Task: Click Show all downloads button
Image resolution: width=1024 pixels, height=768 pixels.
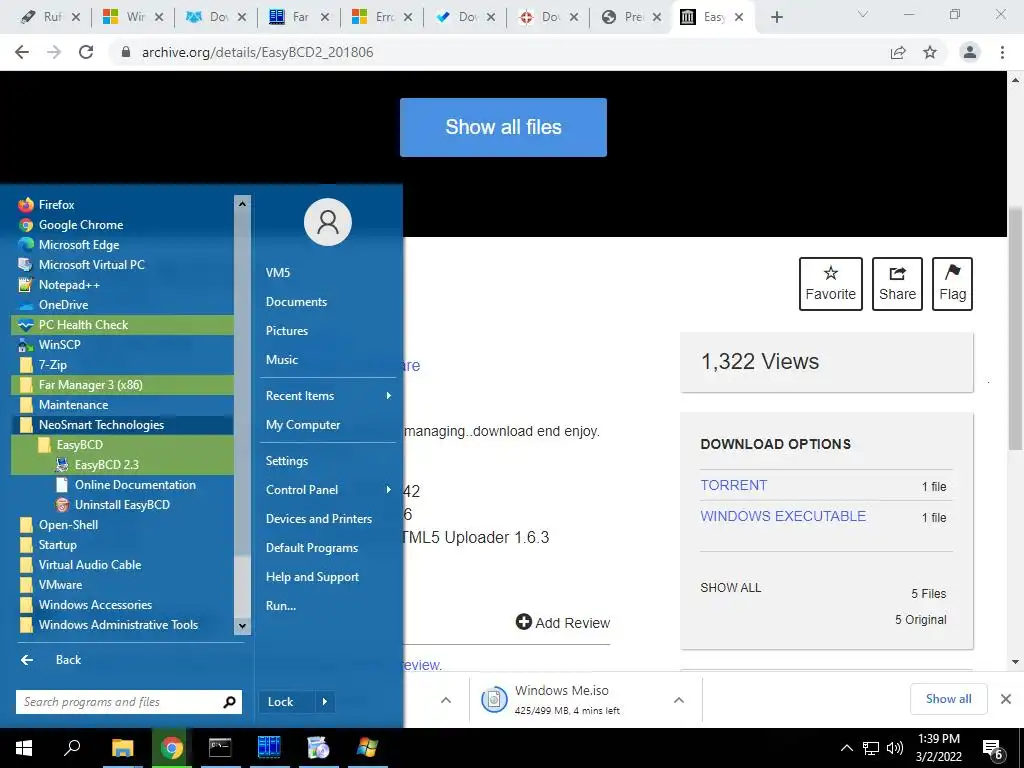Action: tap(948, 699)
